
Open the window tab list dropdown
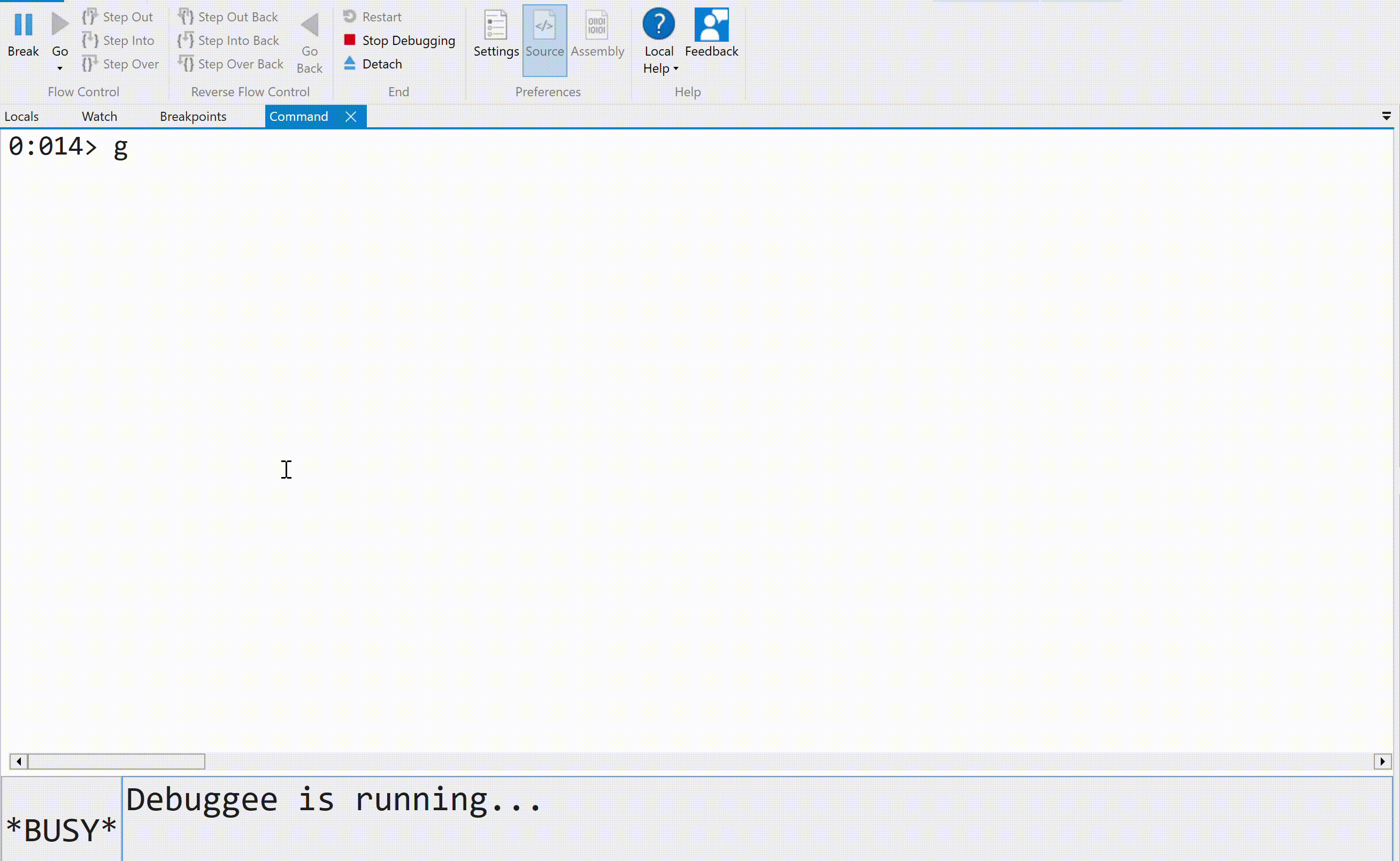tap(1386, 116)
